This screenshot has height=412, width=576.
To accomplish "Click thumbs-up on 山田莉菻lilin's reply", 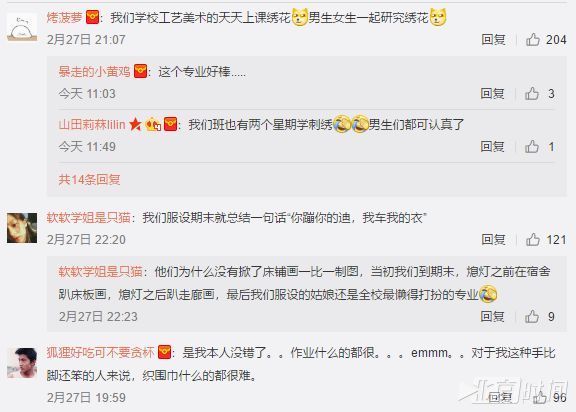I will click(532, 147).
